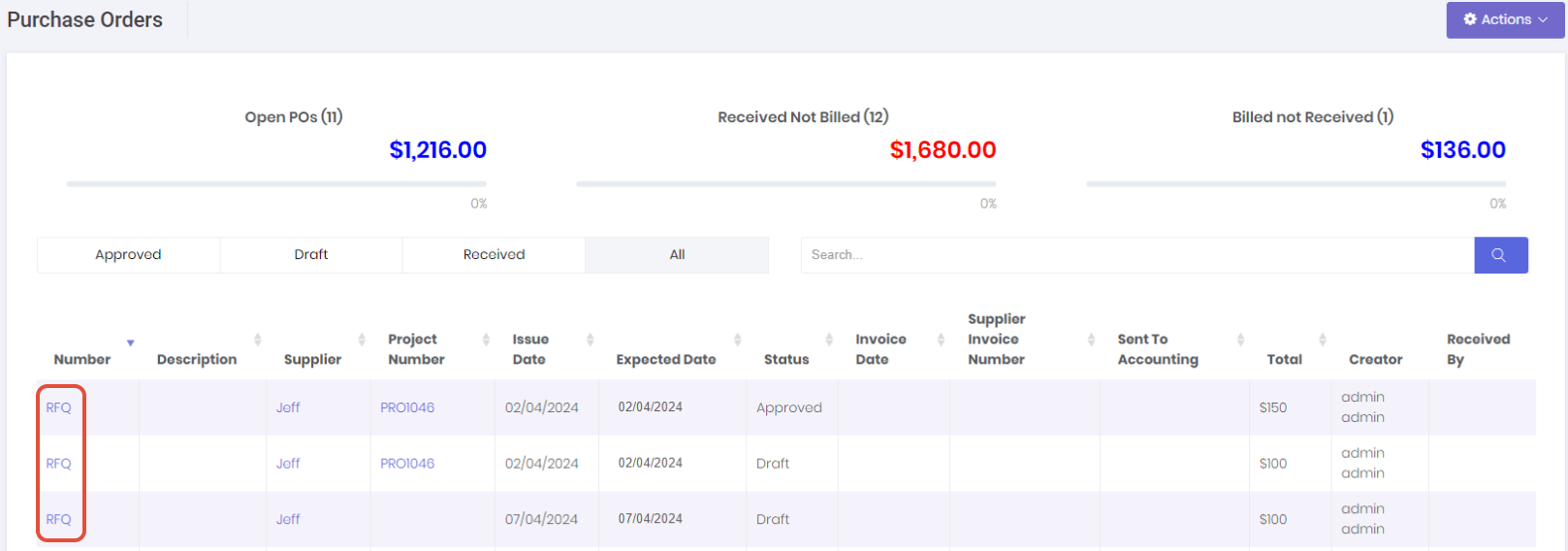Sort table by Project Number column

[x=416, y=349]
